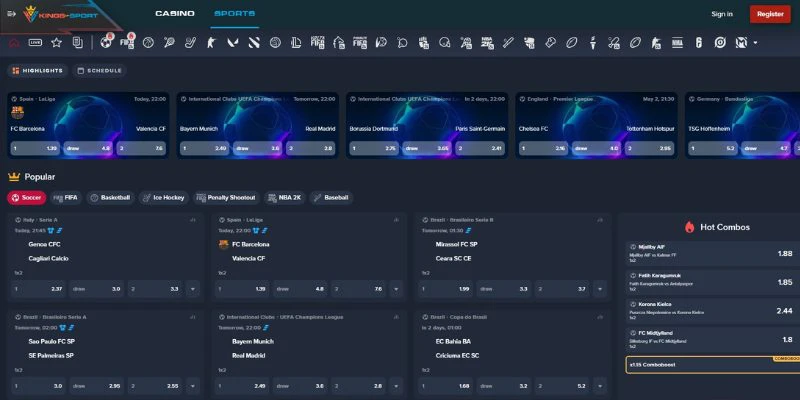The width and height of the screenshot is (800, 400).
Task: Toggle the Penalty Shootout popular filter
Action: click(227, 197)
